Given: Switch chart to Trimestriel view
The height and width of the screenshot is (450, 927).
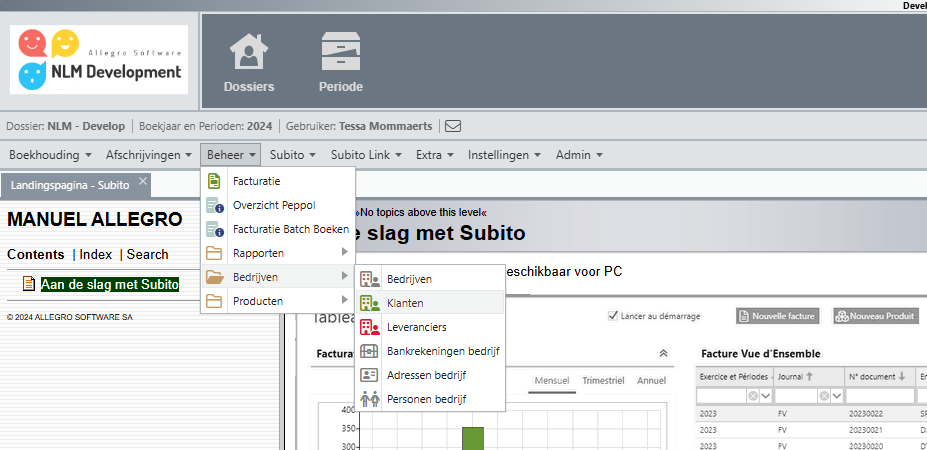Looking at the screenshot, I should coord(603,380).
